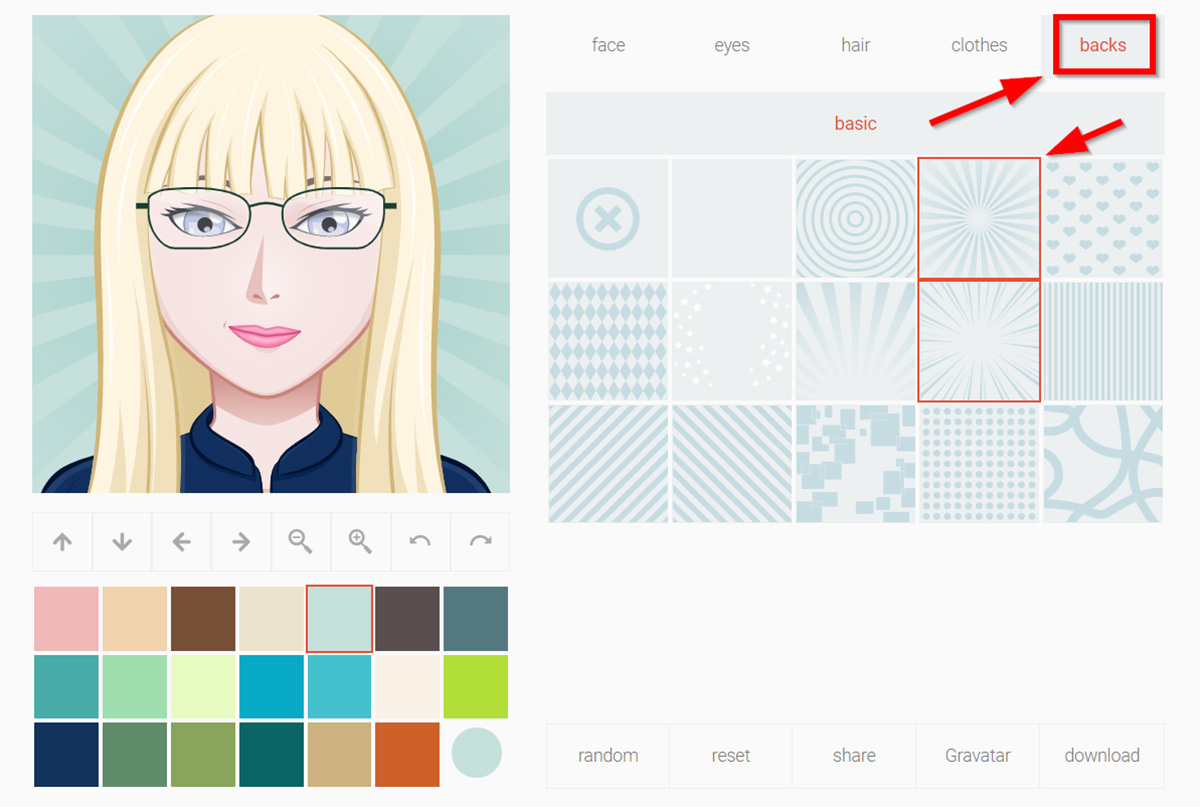Switch to the clothes tab

pos(979,45)
